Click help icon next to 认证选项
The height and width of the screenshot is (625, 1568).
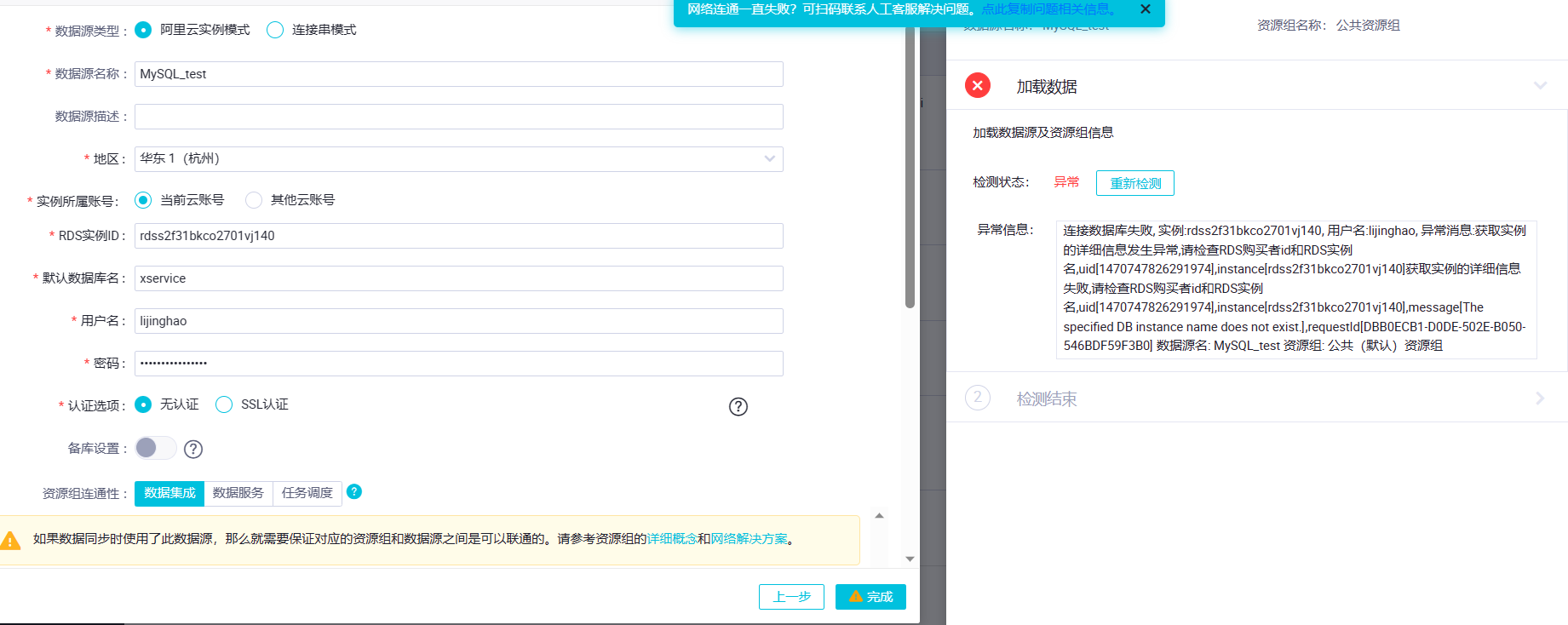[738, 407]
